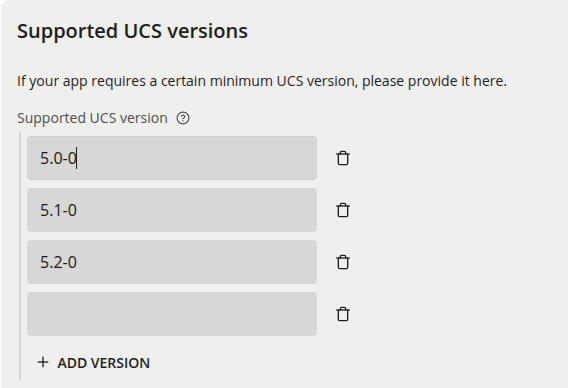
Task: Delete the empty version row
Action: point(343,314)
